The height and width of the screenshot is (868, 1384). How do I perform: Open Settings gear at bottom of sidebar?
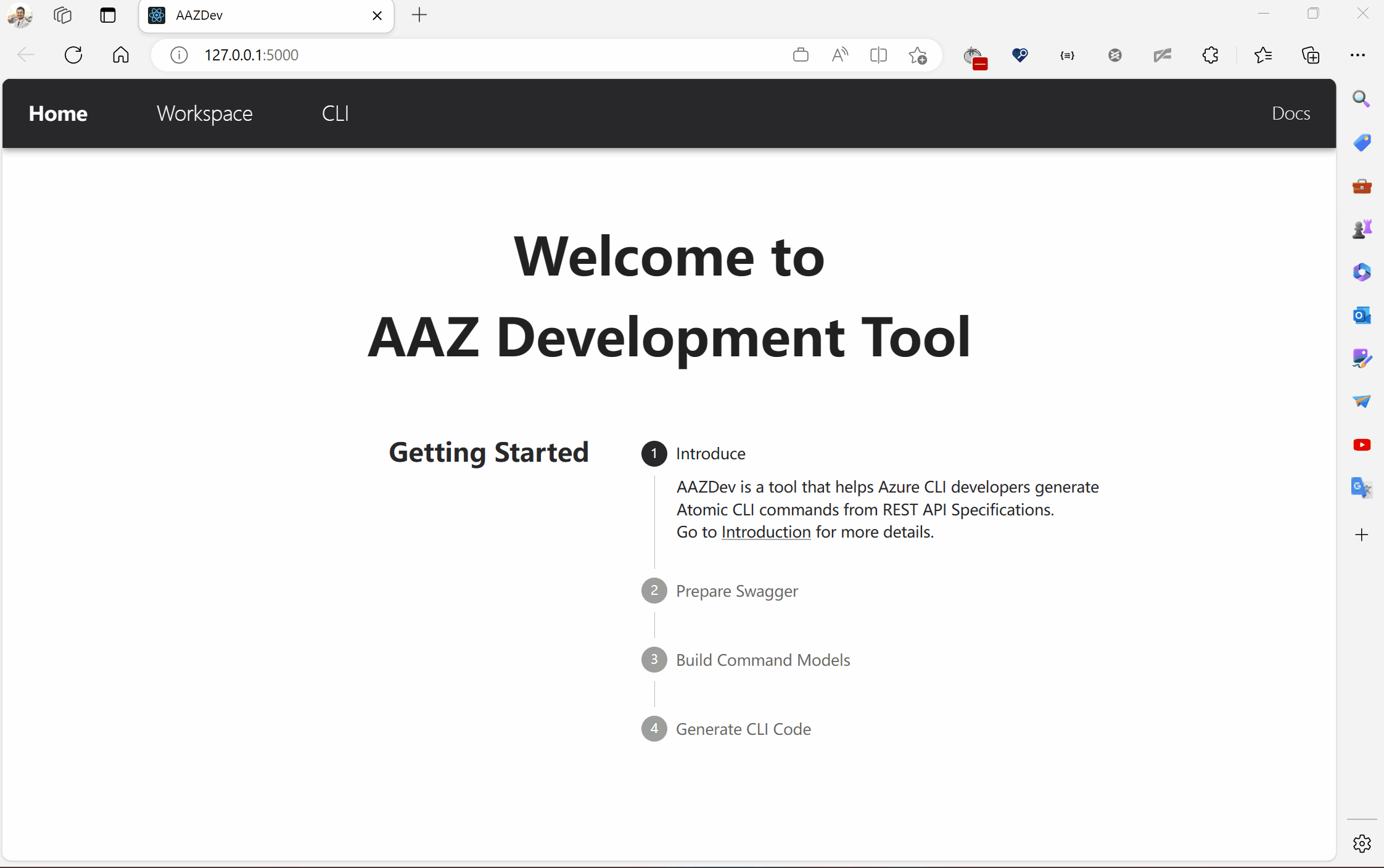(x=1362, y=843)
